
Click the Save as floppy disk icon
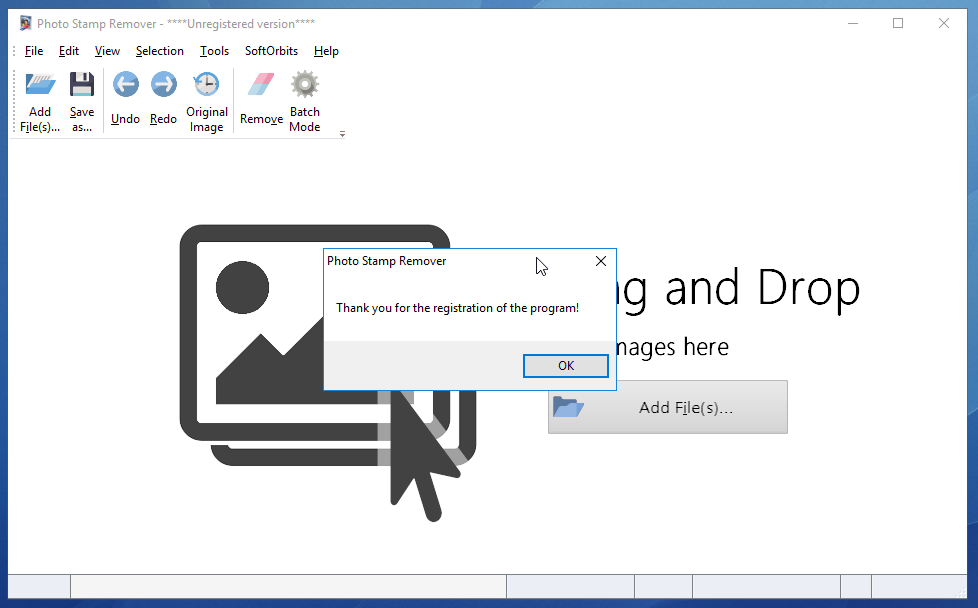82,84
